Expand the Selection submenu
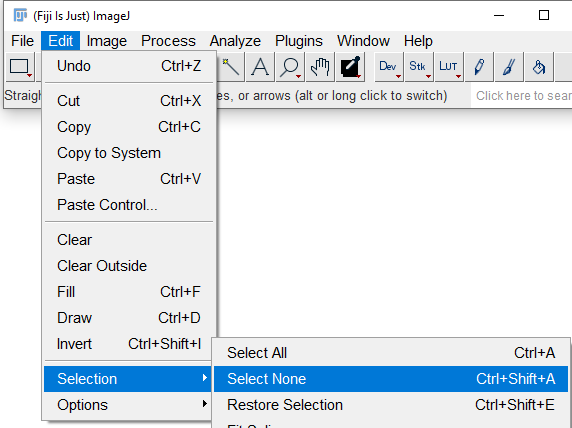 pos(127,379)
